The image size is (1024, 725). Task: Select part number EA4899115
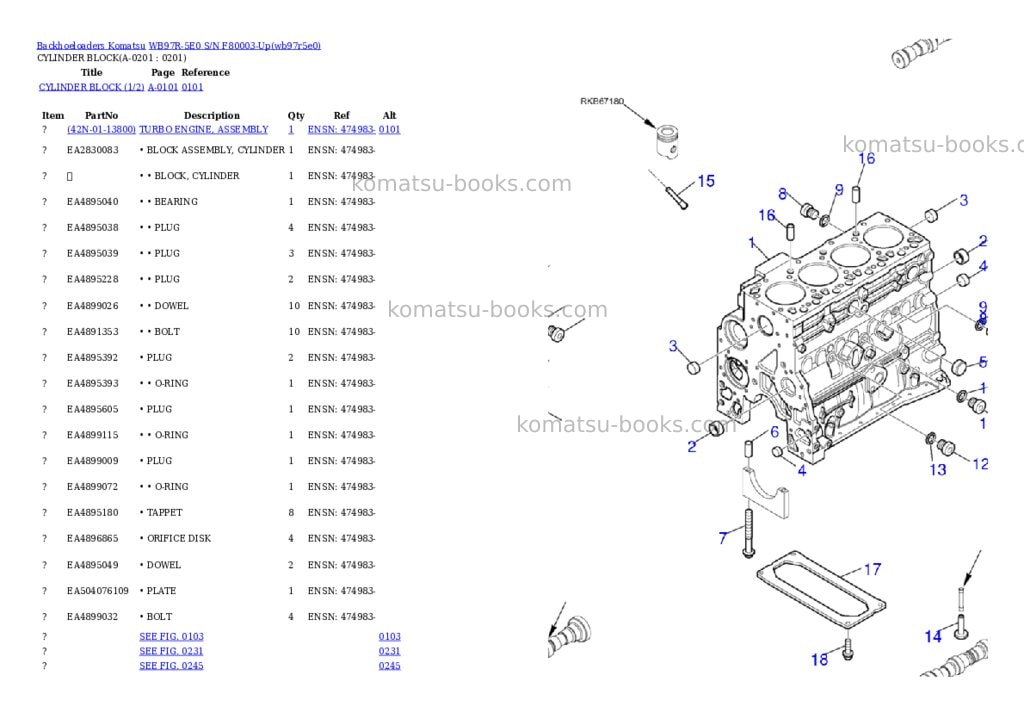pyautogui.click(x=93, y=435)
